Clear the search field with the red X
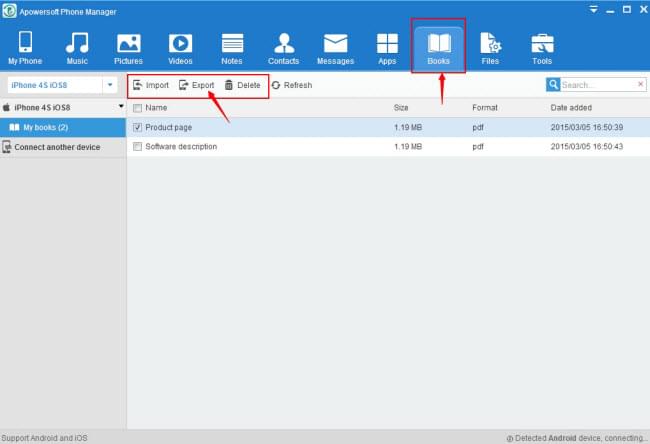The height and width of the screenshot is (444, 650). point(640,84)
